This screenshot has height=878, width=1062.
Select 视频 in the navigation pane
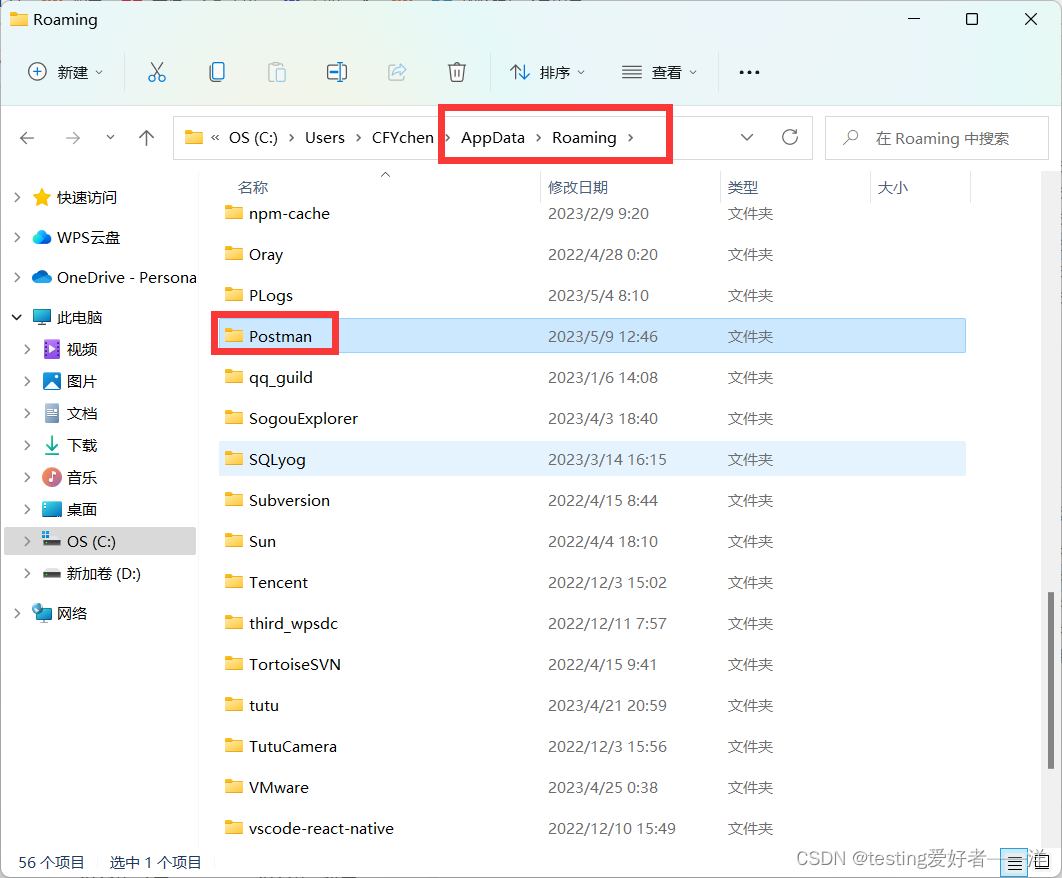point(82,350)
